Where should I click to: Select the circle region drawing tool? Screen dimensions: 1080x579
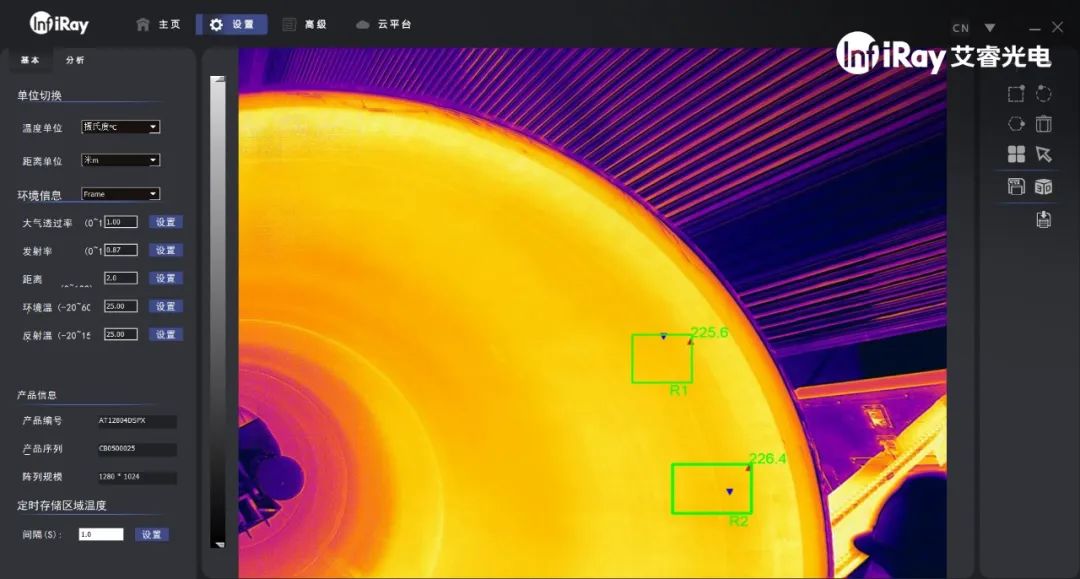click(1044, 94)
